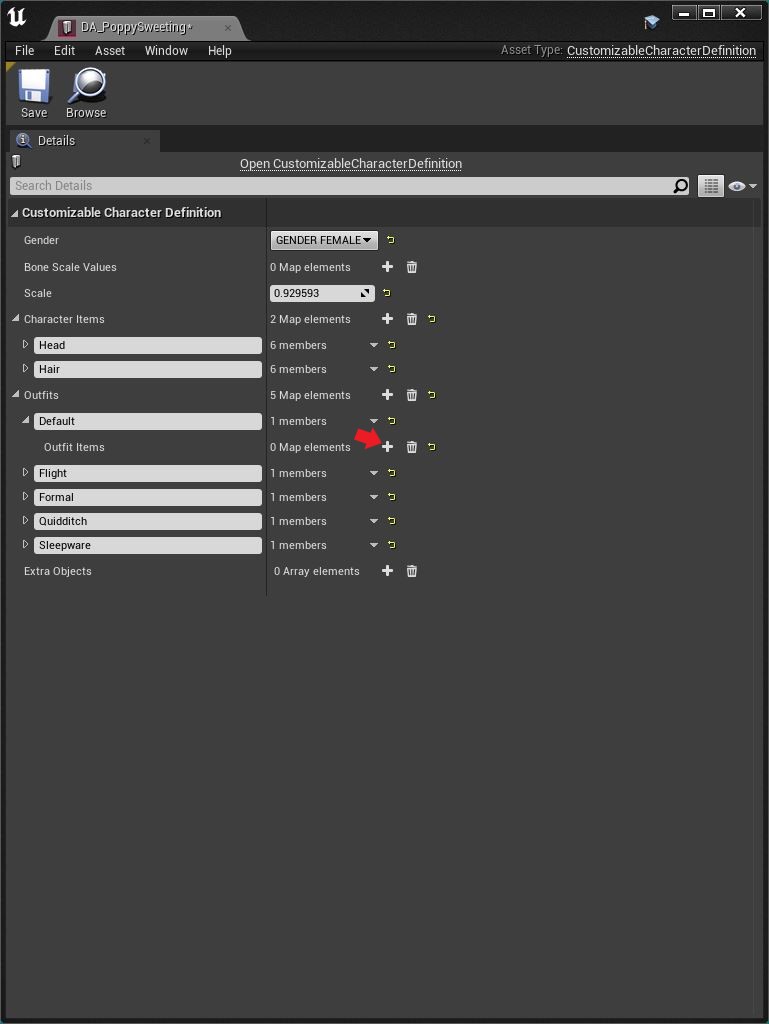Image resolution: width=769 pixels, height=1024 pixels.
Task: Open Head entry options dropdown arrow
Action: [x=374, y=345]
